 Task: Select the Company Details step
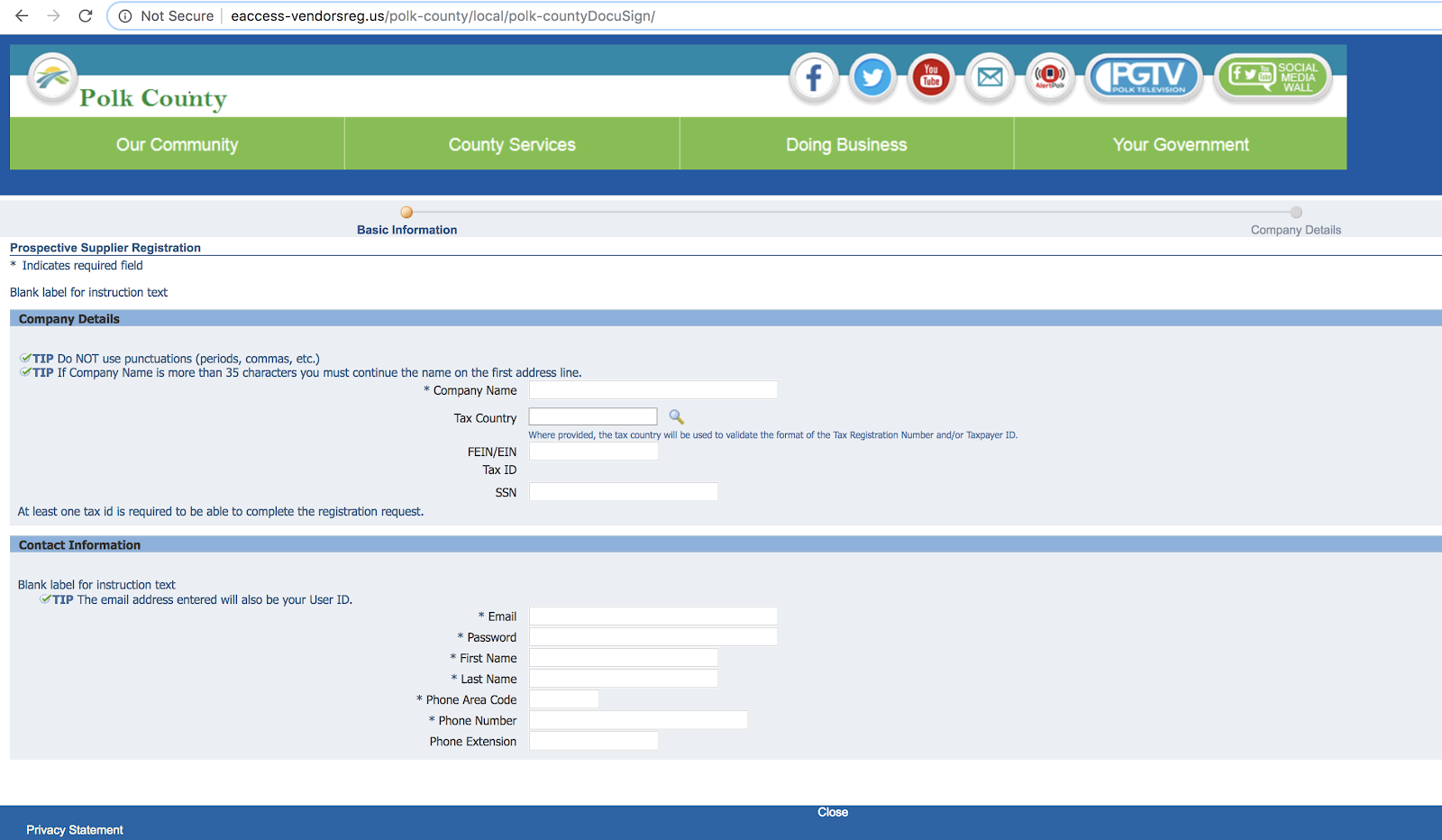[1296, 221]
